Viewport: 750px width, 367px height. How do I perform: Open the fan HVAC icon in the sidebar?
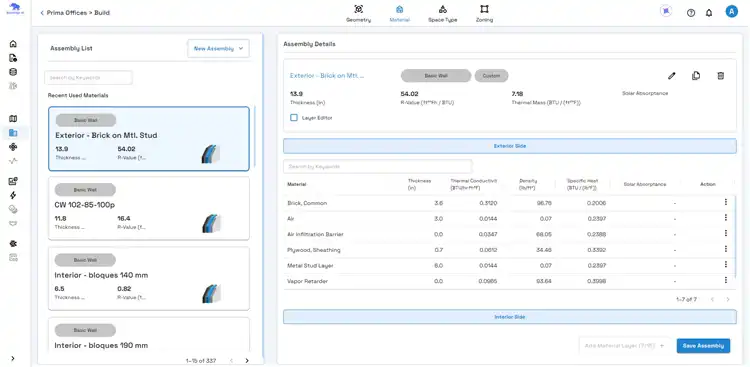(x=13, y=147)
